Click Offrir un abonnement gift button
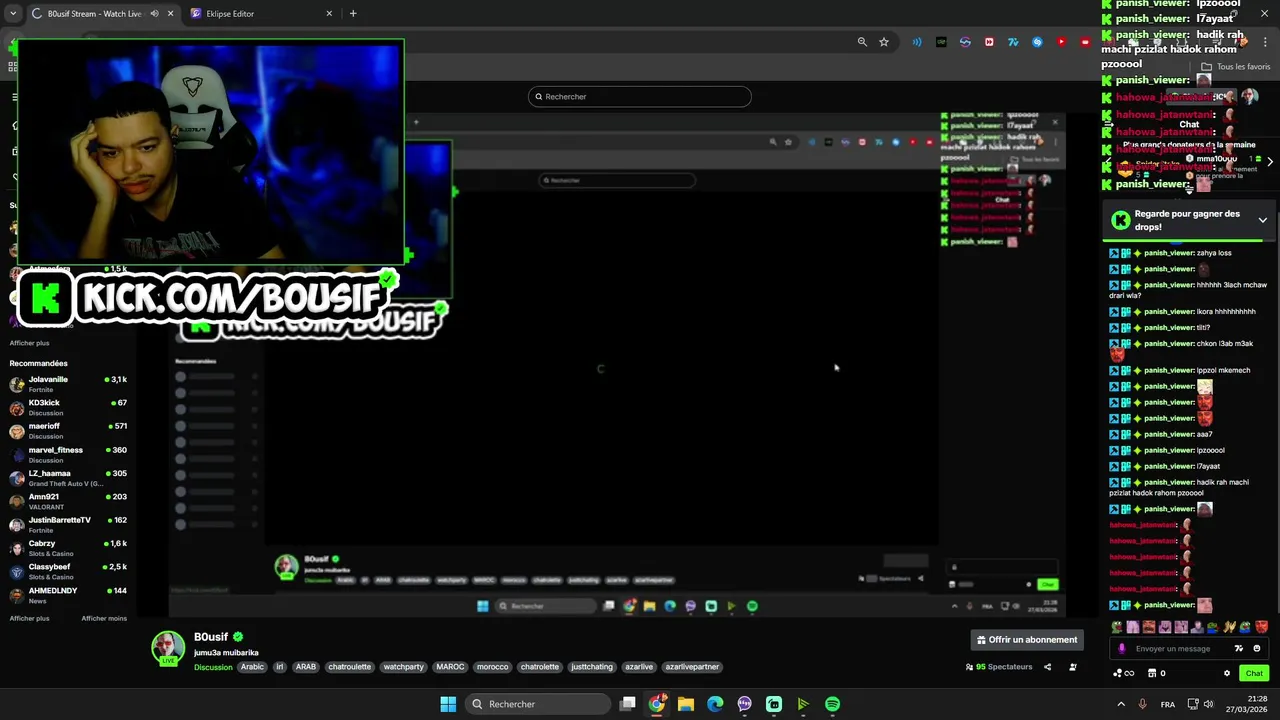This screenshot has height=720, width=1280. coord(1027,640)
